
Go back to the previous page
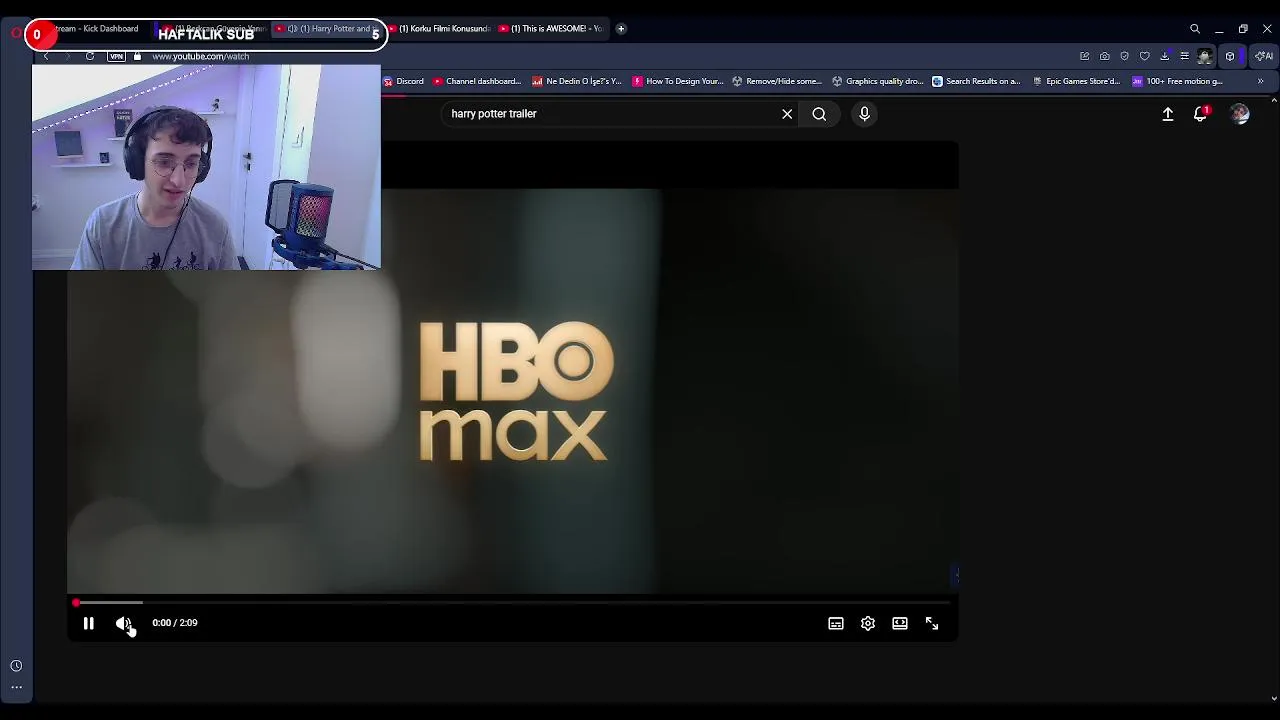click(46, 56)
